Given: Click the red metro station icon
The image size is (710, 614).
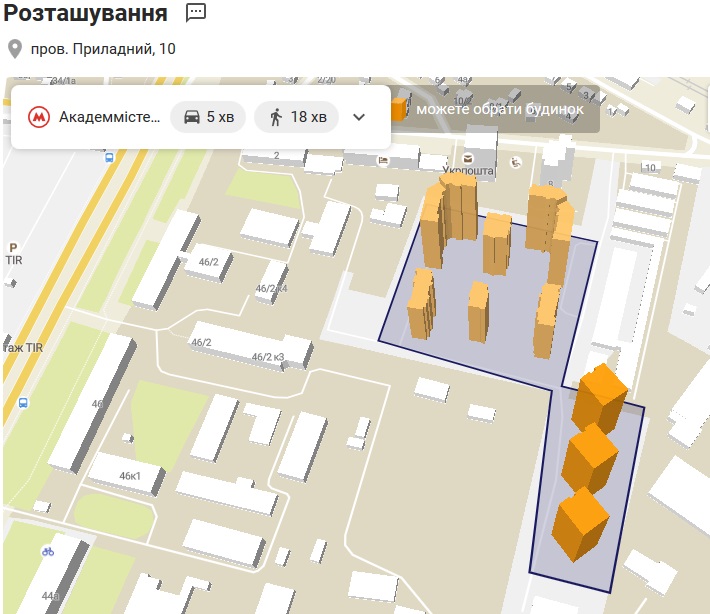Looking at the screenshot, I should coord(39,117).
